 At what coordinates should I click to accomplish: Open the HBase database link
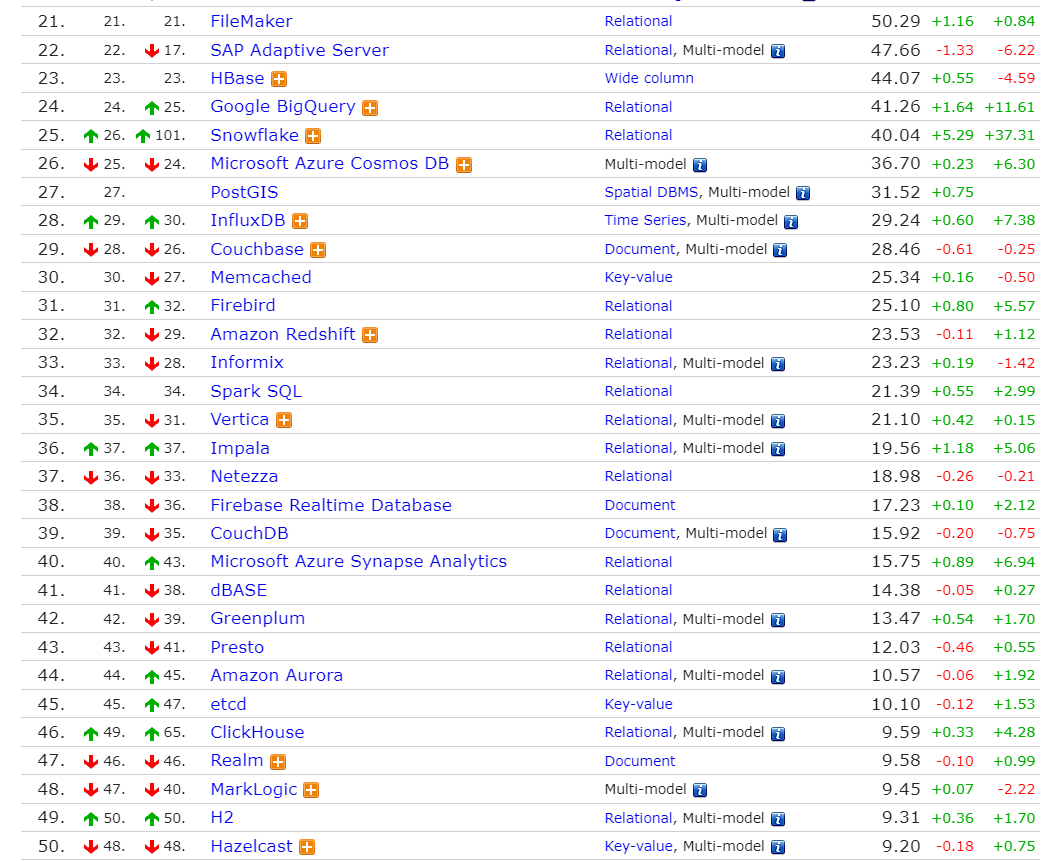pyautogui.click(x=238, y=79)
